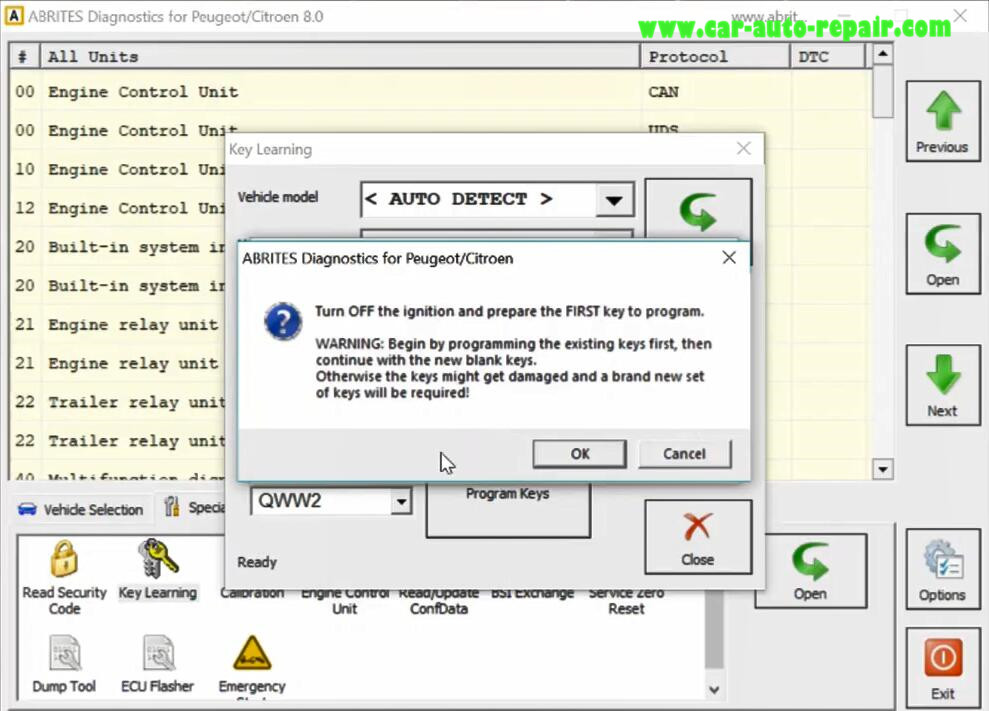Go to Next with the down arrow
The height and width of the screenshot is (711, 989).
(942, 385)
